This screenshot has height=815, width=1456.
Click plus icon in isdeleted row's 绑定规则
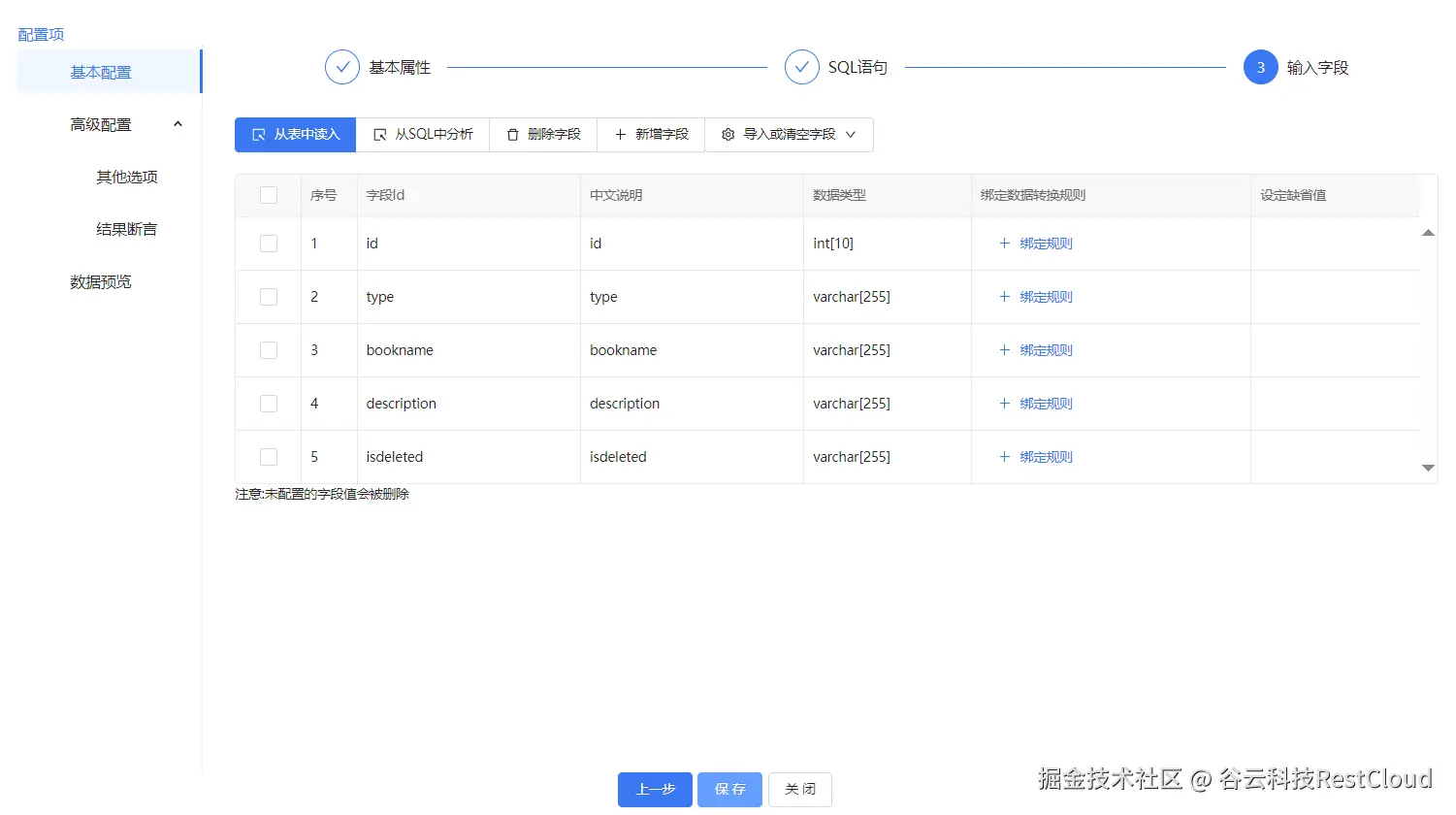[1005, 457]
